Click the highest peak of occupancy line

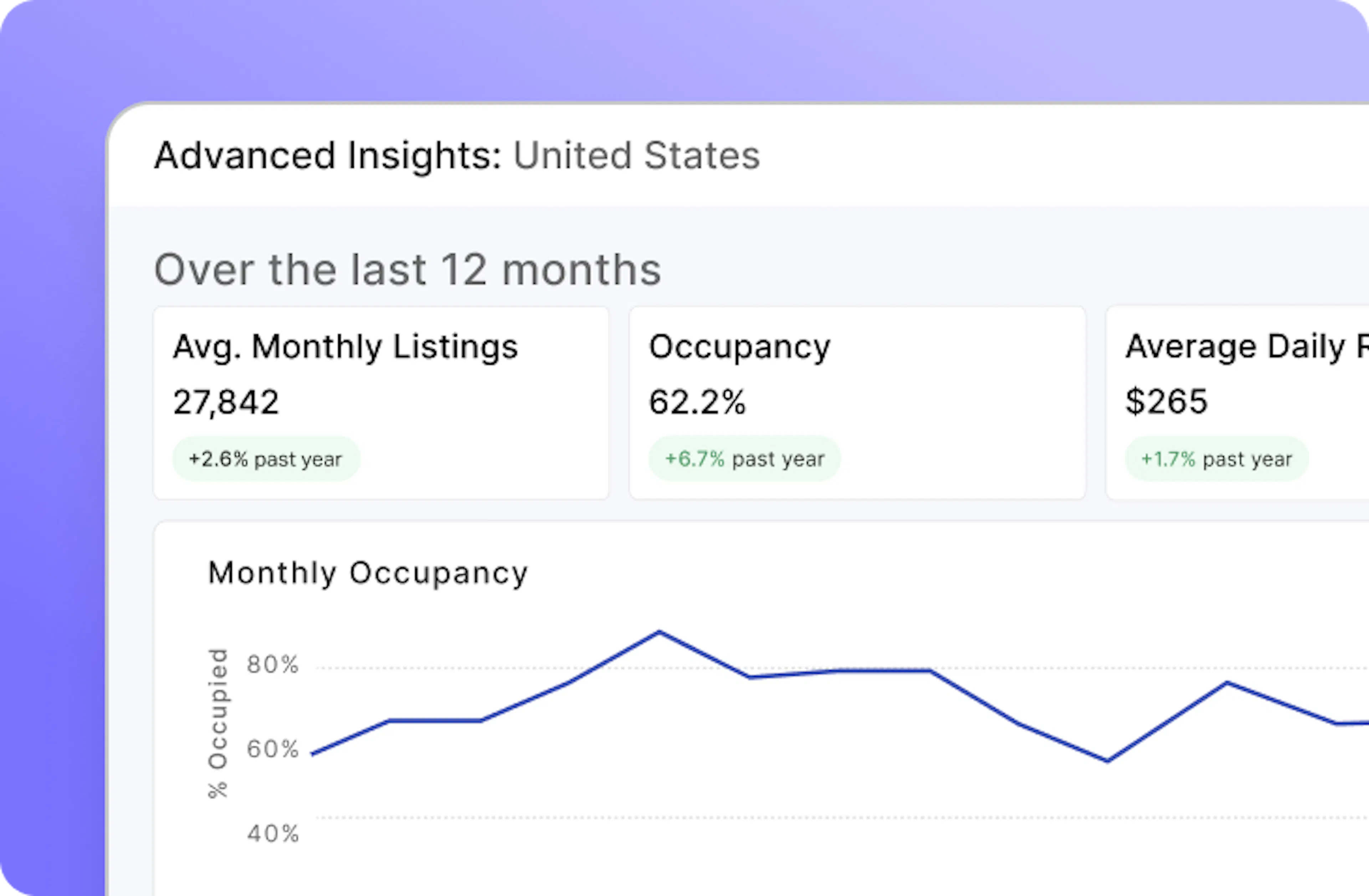[659, 632]
